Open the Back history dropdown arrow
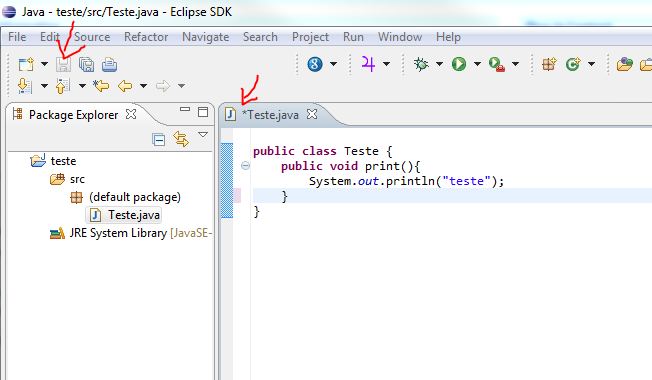Screen dimensions: 652x380 (x=143, y=86)
